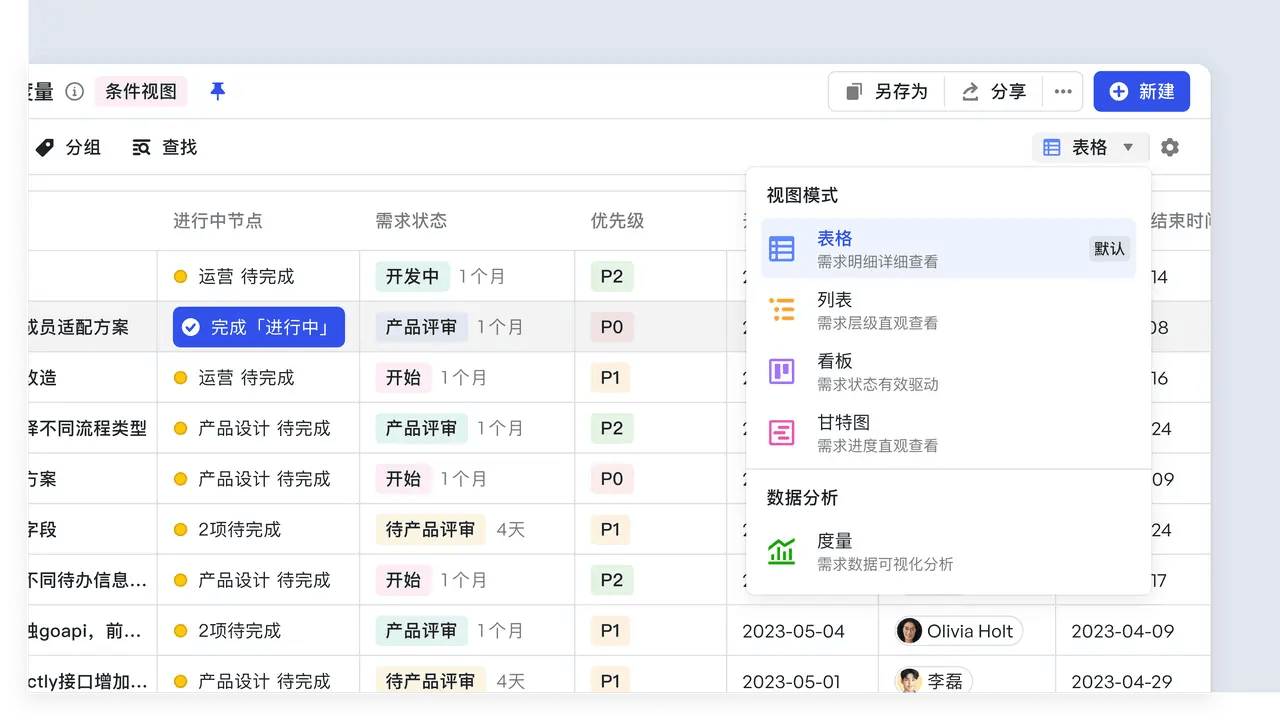Click the 分享 button
The width and height of the screenshot is (1280, 727).
[x=993, y=91]
